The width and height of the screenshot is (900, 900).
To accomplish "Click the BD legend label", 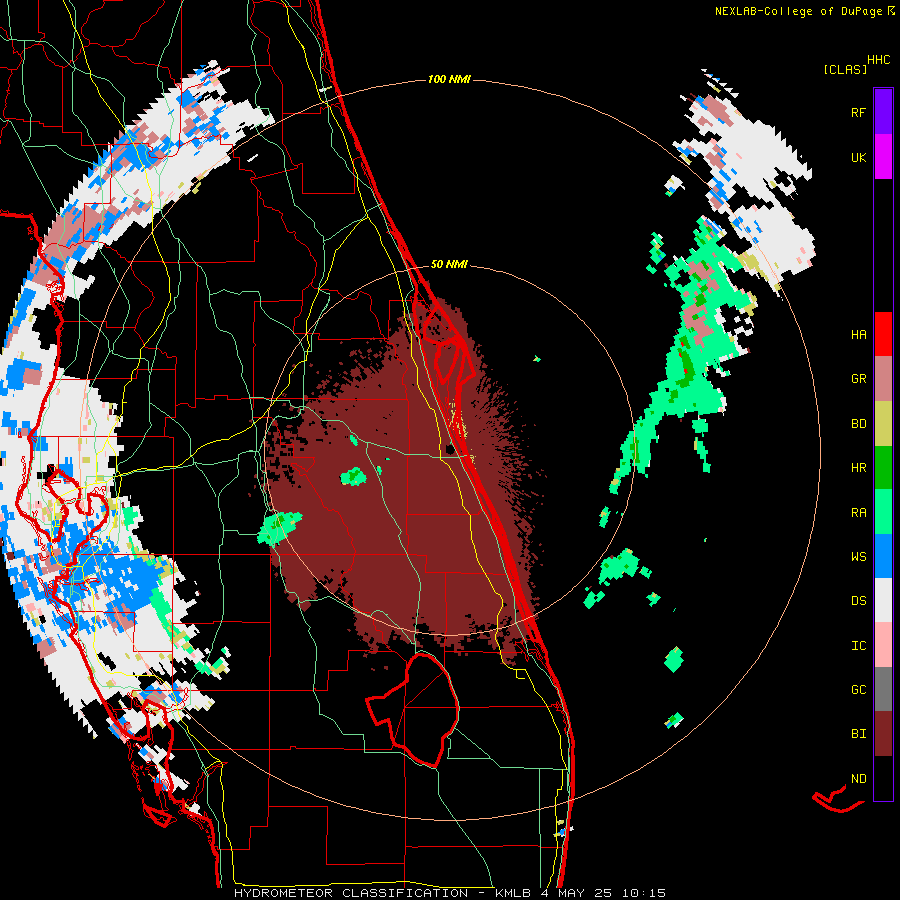I will click(x=858, y=424).
